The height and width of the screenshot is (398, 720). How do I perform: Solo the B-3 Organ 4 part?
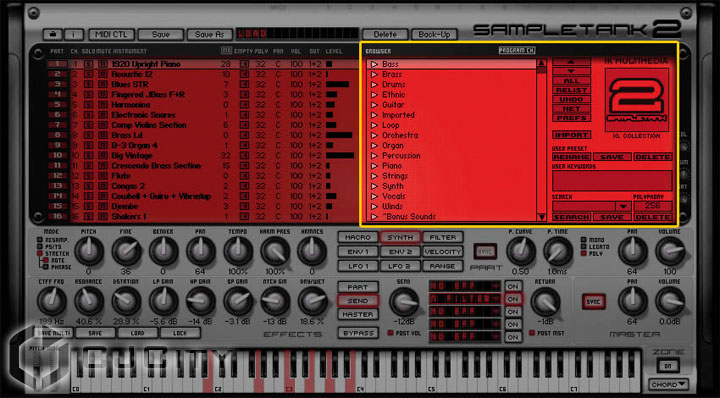pos(89,146)
